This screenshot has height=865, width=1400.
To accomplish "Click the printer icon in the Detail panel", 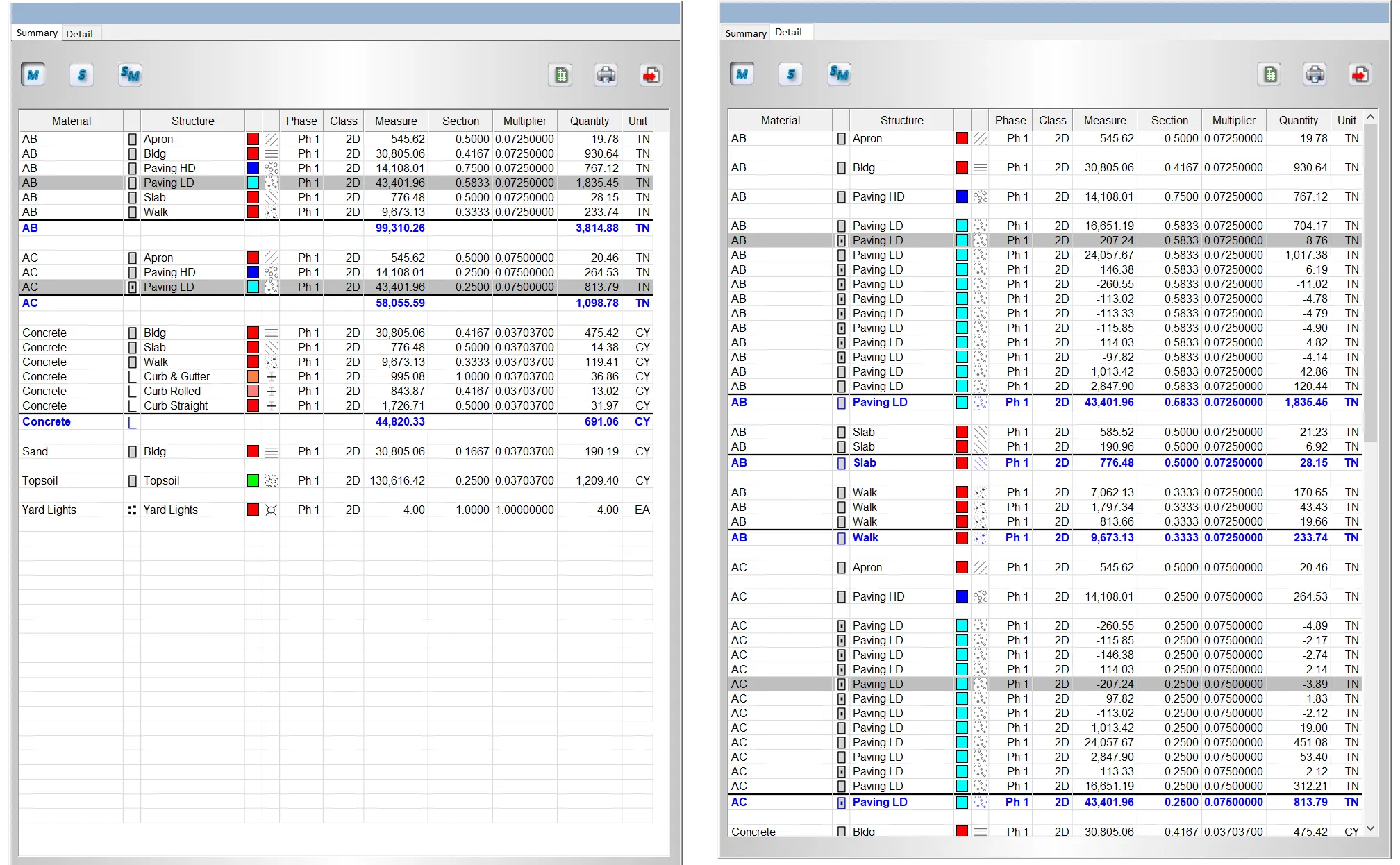I will pos(1315,74).
